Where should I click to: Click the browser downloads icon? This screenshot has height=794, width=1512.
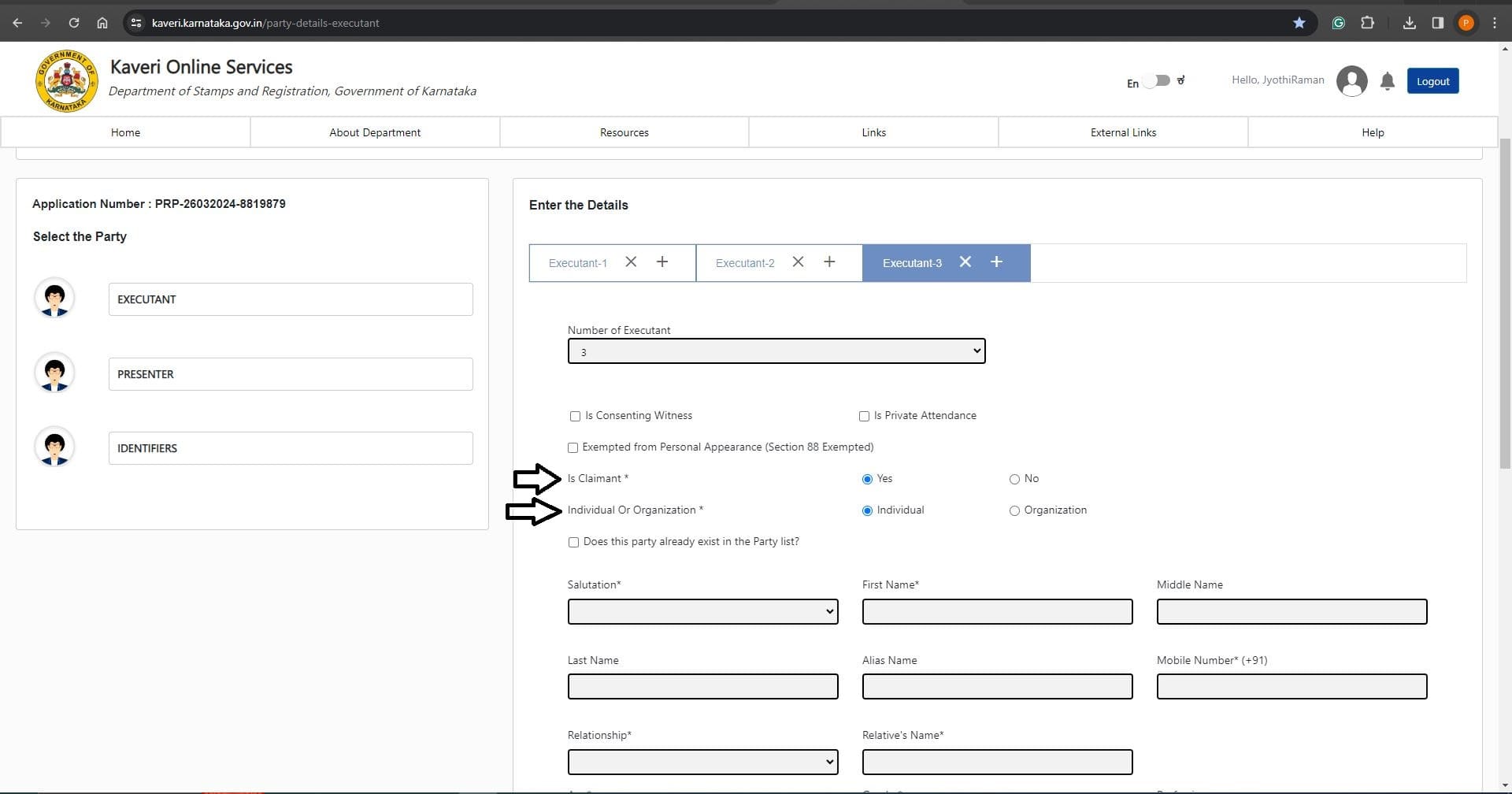[x=1410, y=23]
